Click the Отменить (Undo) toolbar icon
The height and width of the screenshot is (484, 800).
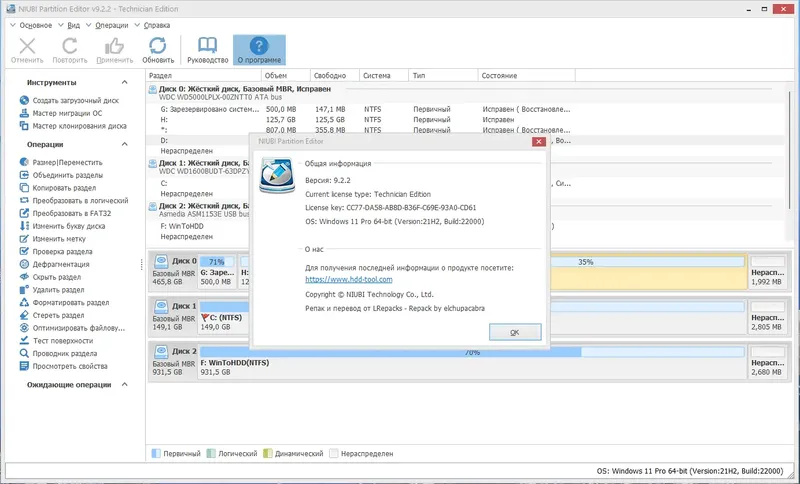27,46
